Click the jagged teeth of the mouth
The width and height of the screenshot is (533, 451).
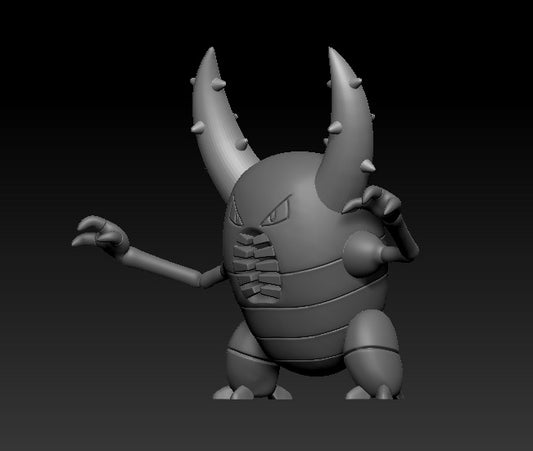[257, 265]
